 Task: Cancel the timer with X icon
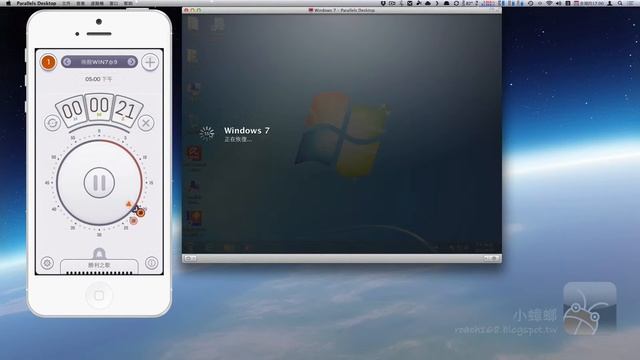pos(146,123)
